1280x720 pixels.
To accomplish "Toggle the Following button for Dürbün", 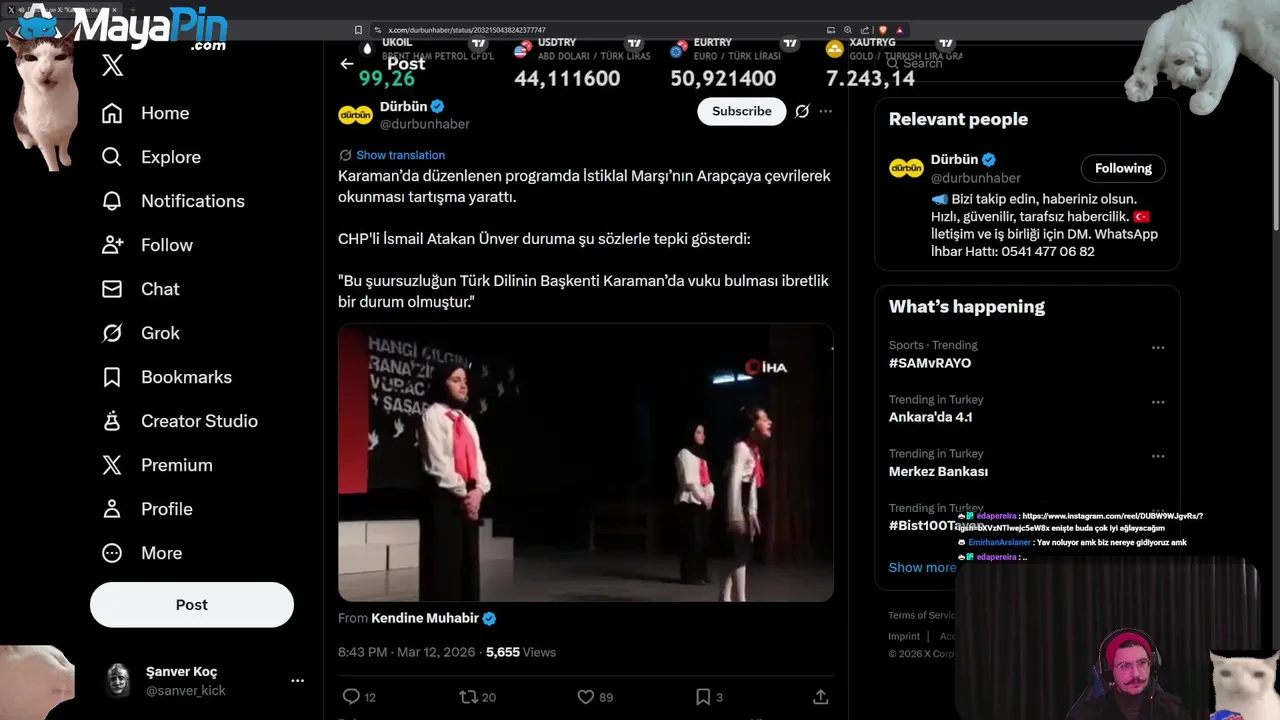I will 1123,168.
